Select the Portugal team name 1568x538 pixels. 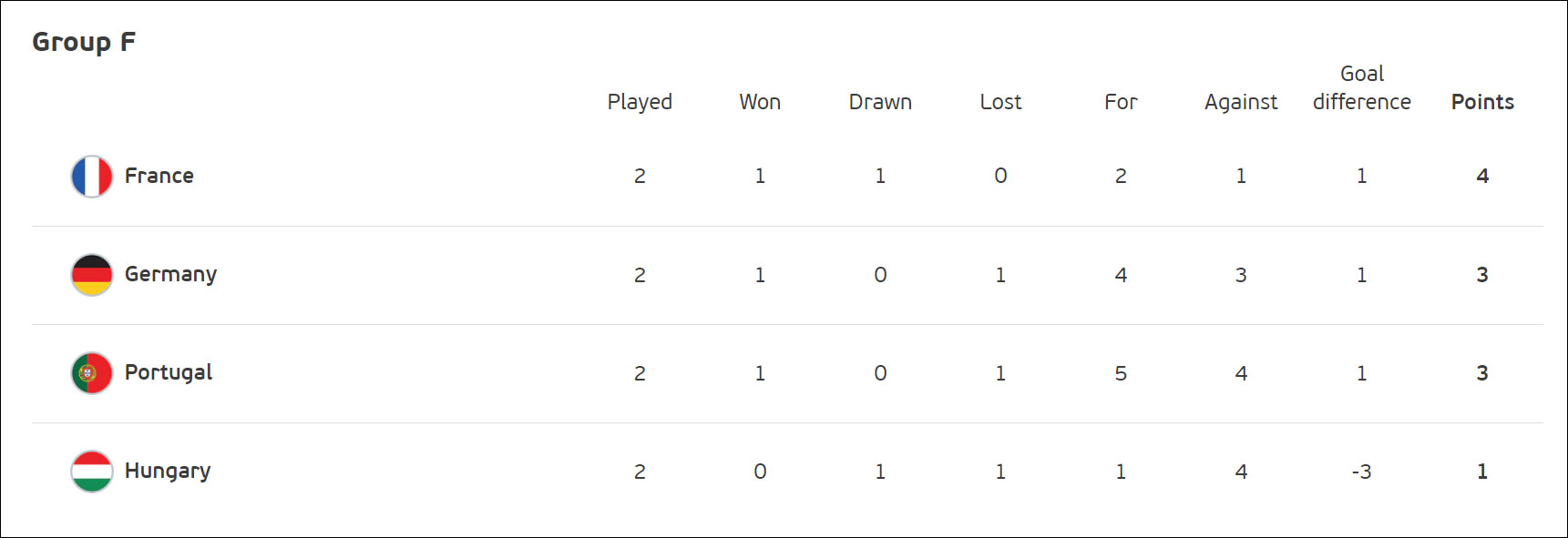(169, 372)
